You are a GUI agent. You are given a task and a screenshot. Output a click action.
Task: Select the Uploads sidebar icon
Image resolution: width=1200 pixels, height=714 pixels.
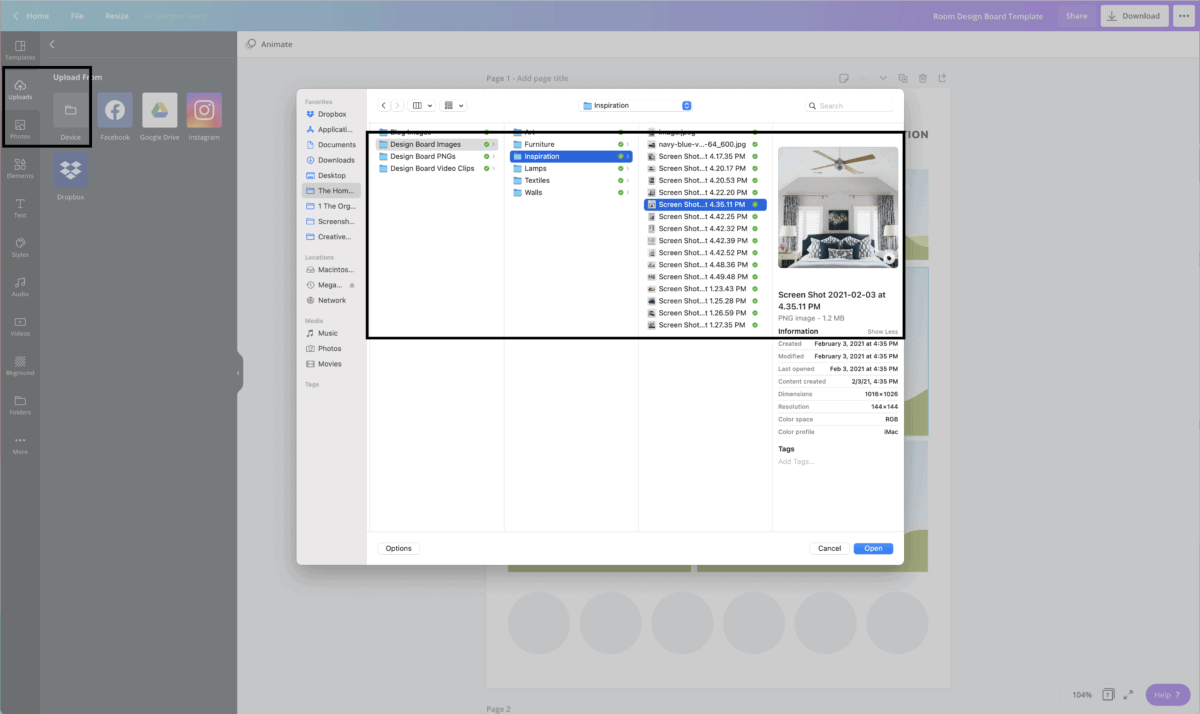(20, 88)
